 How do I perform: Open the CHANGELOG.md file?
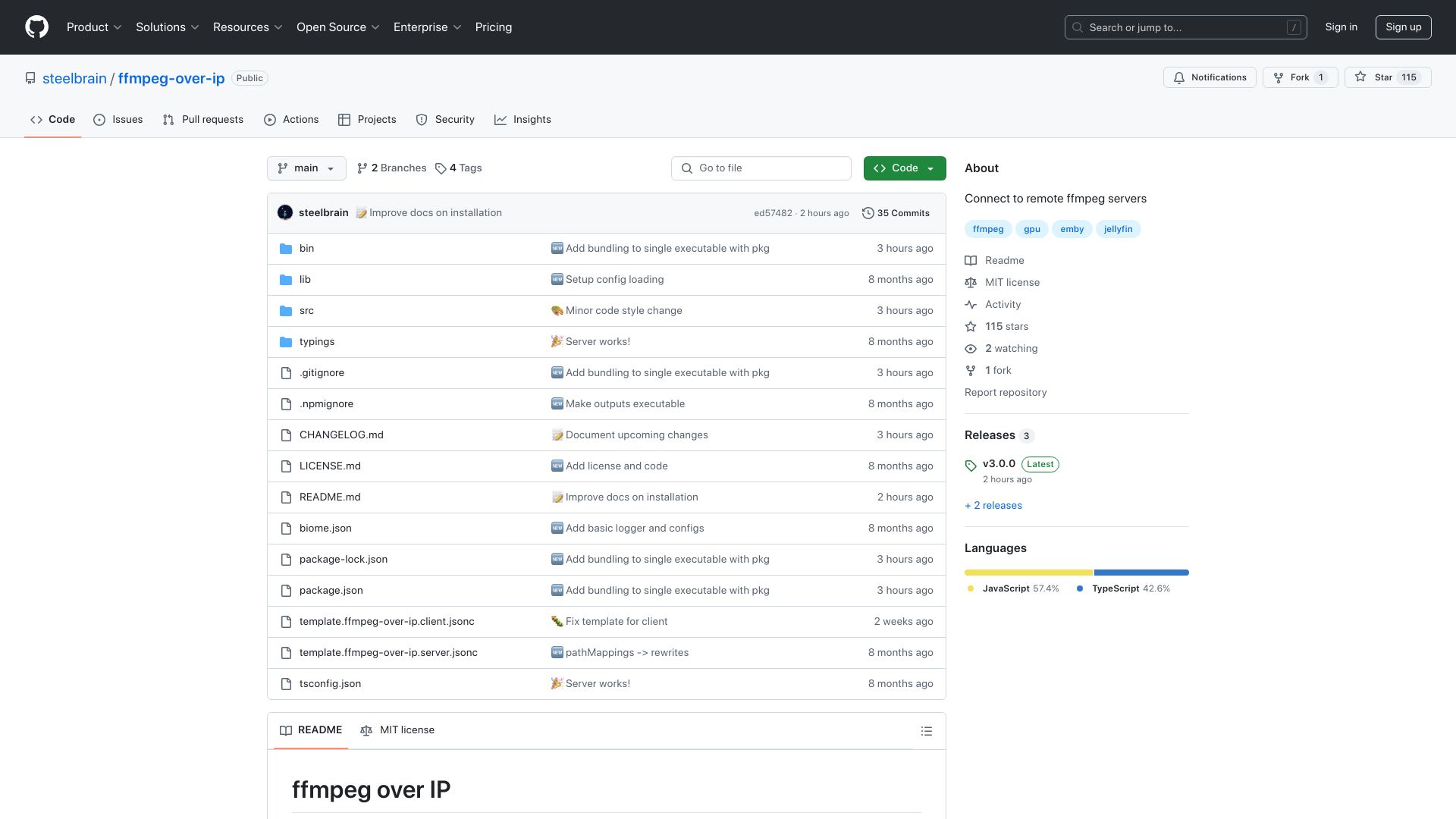coord(341,435)
